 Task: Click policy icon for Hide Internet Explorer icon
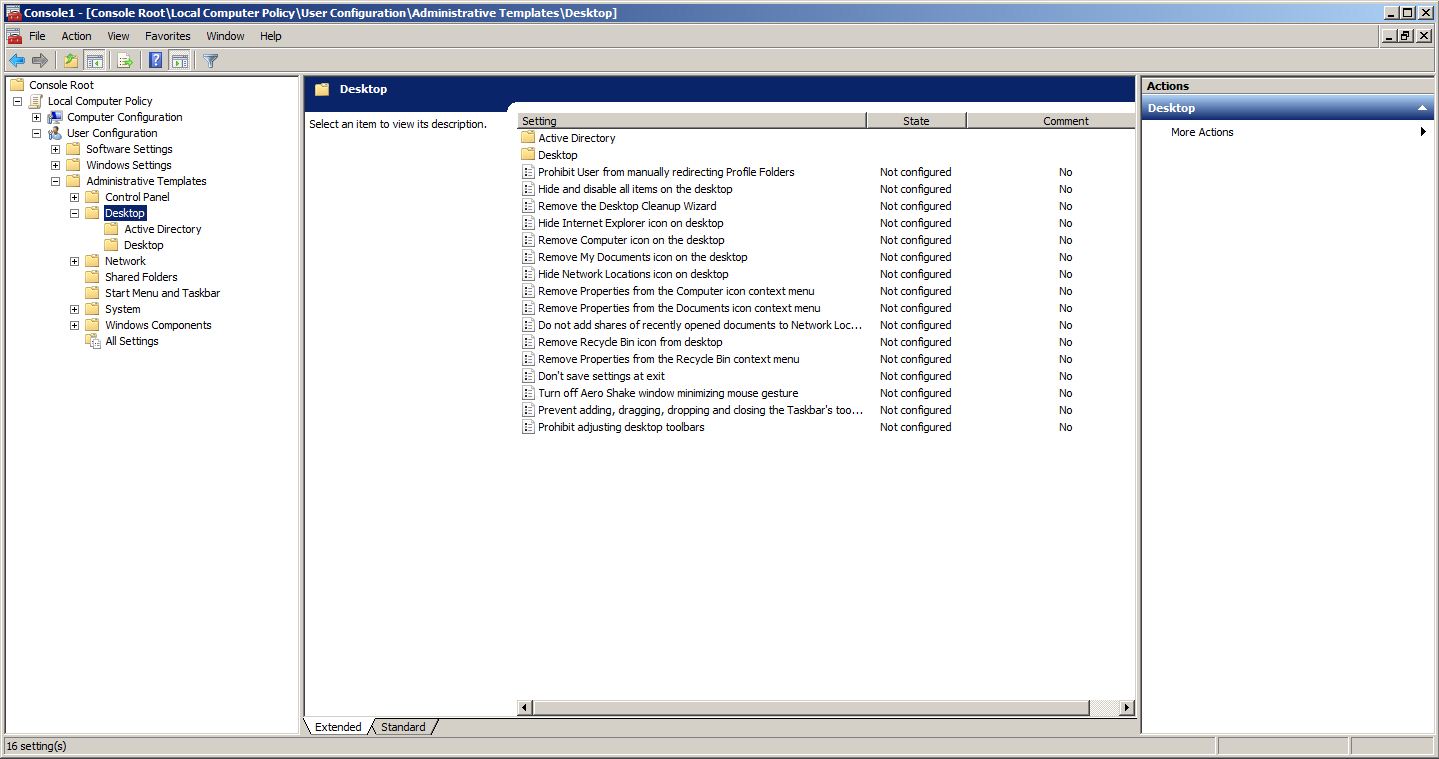pyautogui.click(x=529, y=223)
